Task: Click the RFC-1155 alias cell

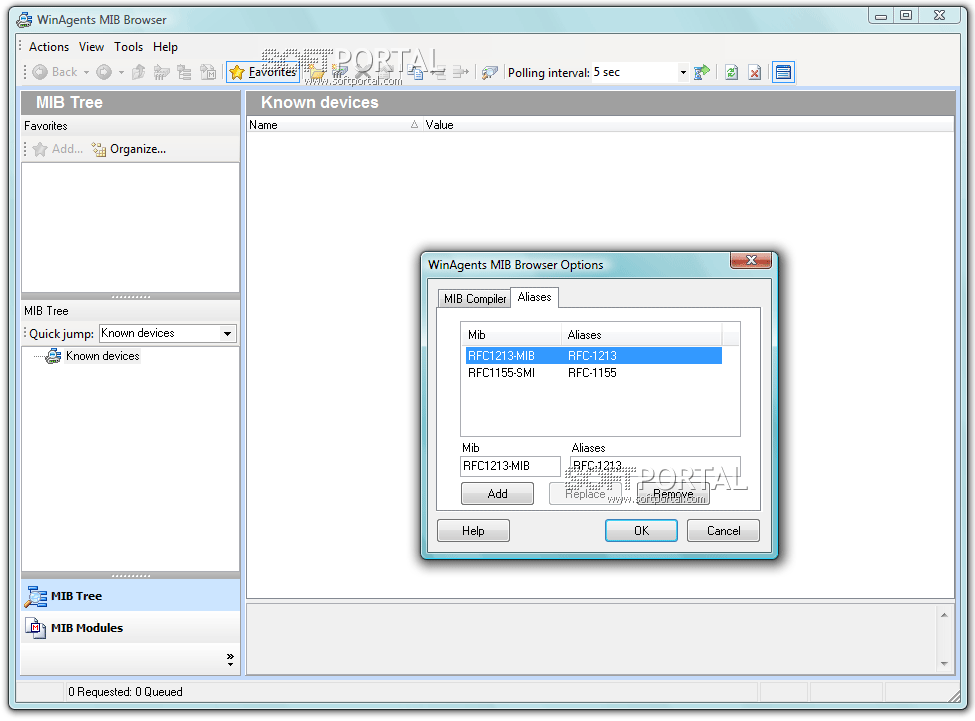Action: coord(592,373)
